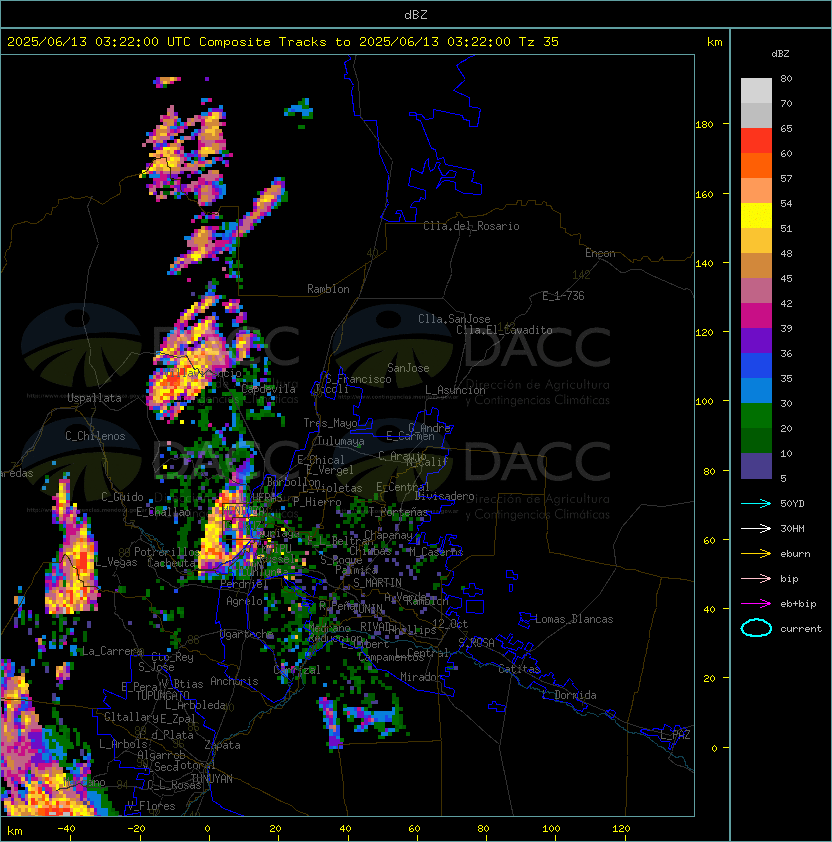The height and width of the screenshot is (842, 832).
Task: Click the blue and green echo cell at top center
Action: (x=300, y=110)
